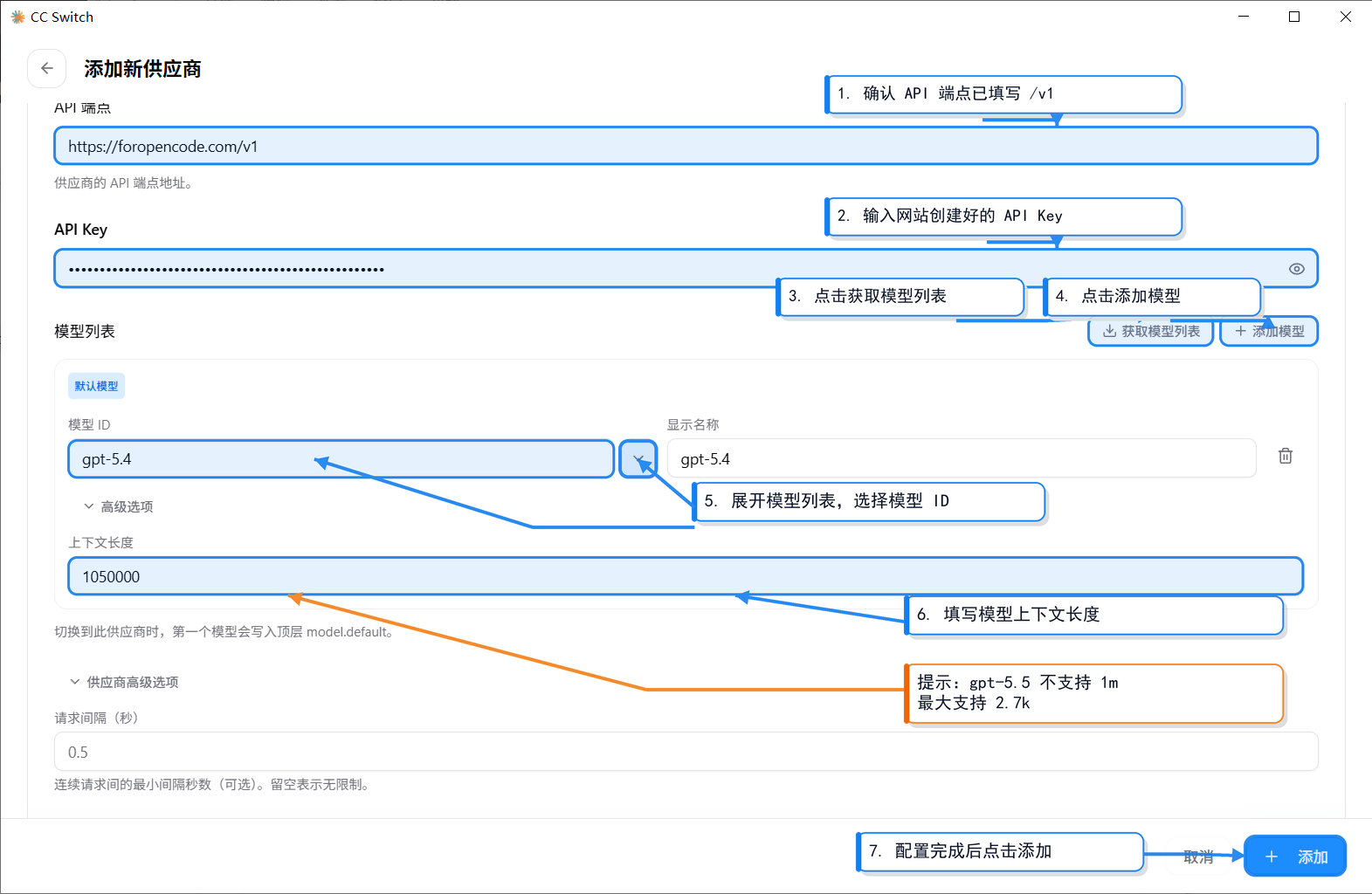Click the 连续请求间的最小间隔秒数 hint

pos(214,784)
